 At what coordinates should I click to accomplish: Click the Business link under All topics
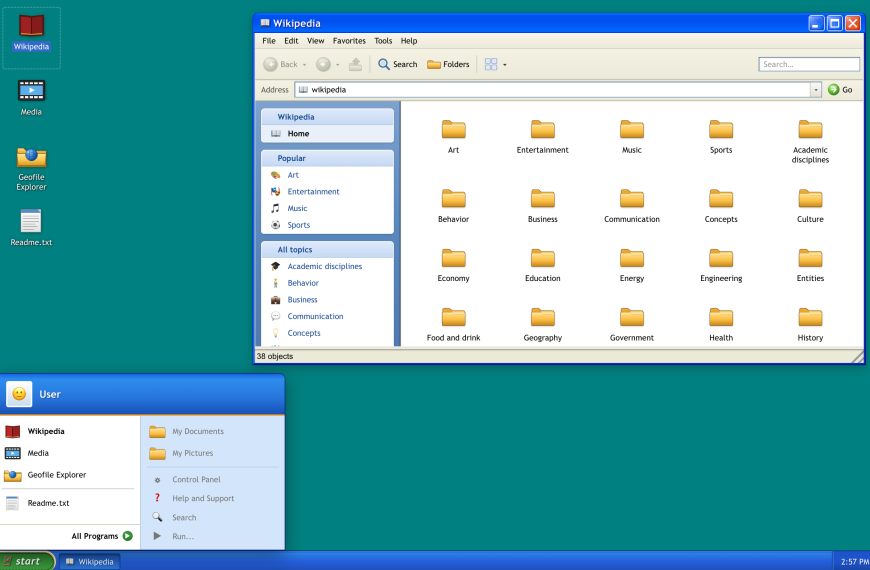[x=302, y=300]
